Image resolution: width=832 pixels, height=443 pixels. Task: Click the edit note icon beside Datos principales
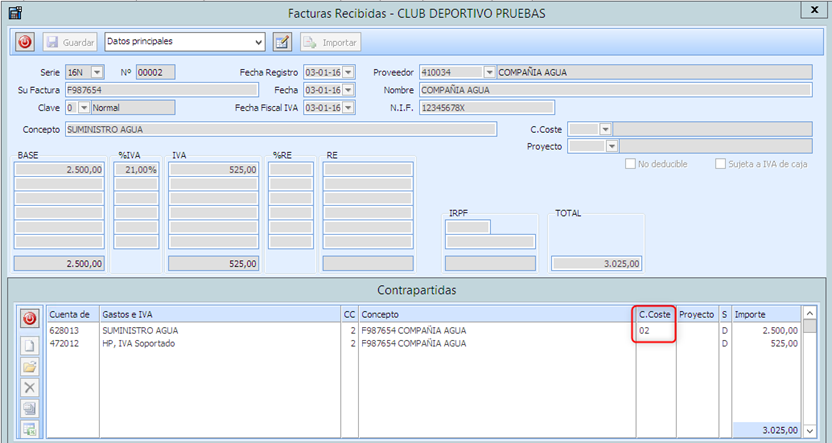click(x=282, y=42)
